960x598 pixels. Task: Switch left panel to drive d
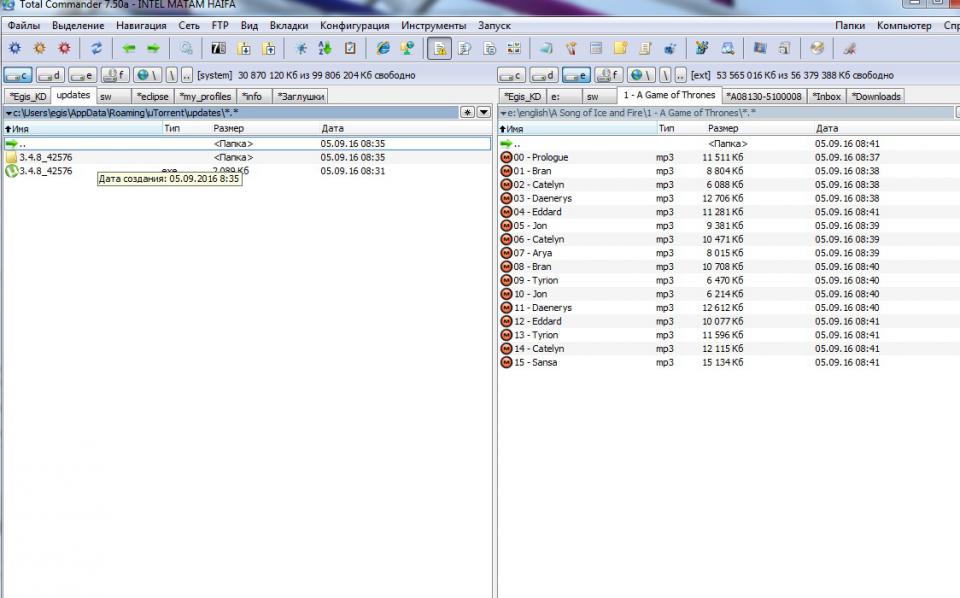tap(51, 75)
